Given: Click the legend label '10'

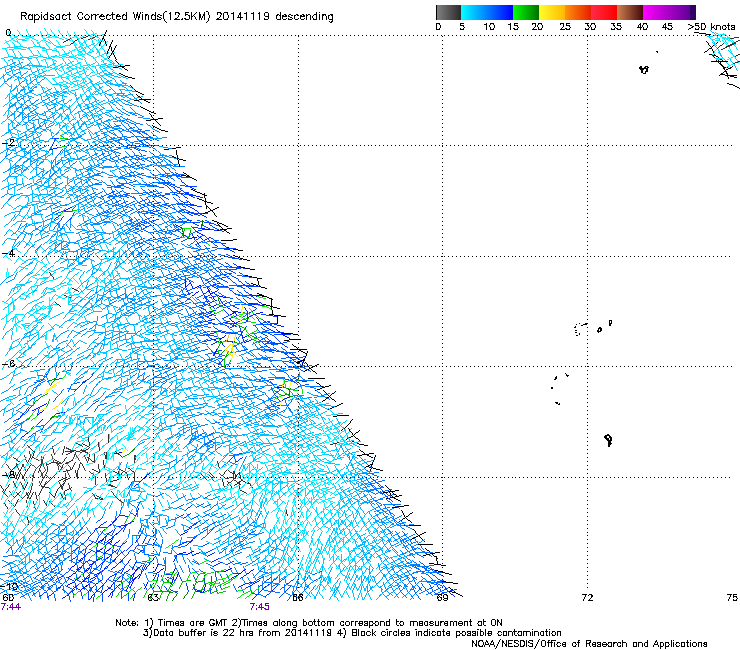Looking at the screenshot, I should [489, 27].
